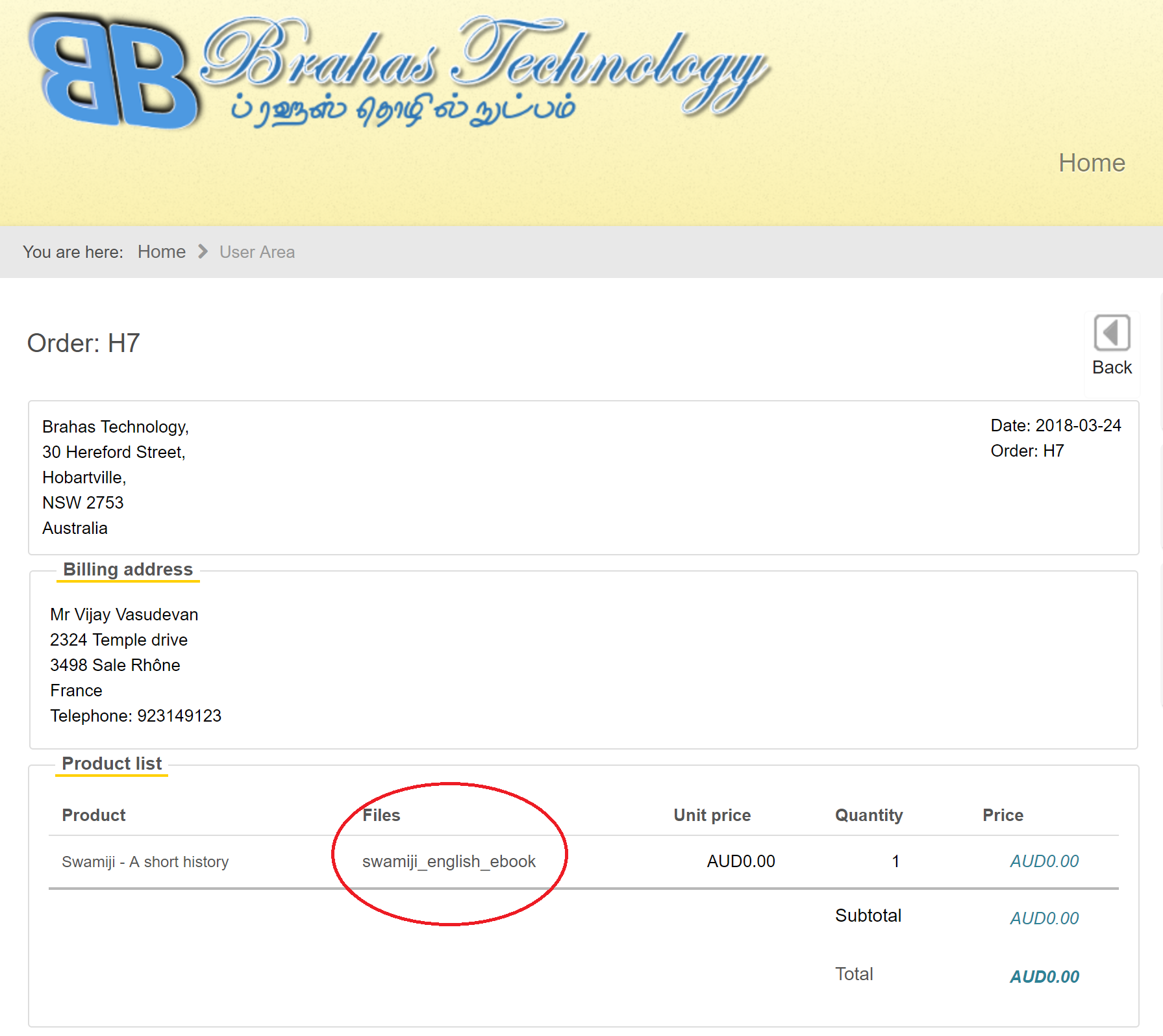Click the BB Brahas Technology logo
This screenshot has width=1163, height=1036.
pyautogui.click(x=397, y=71)
